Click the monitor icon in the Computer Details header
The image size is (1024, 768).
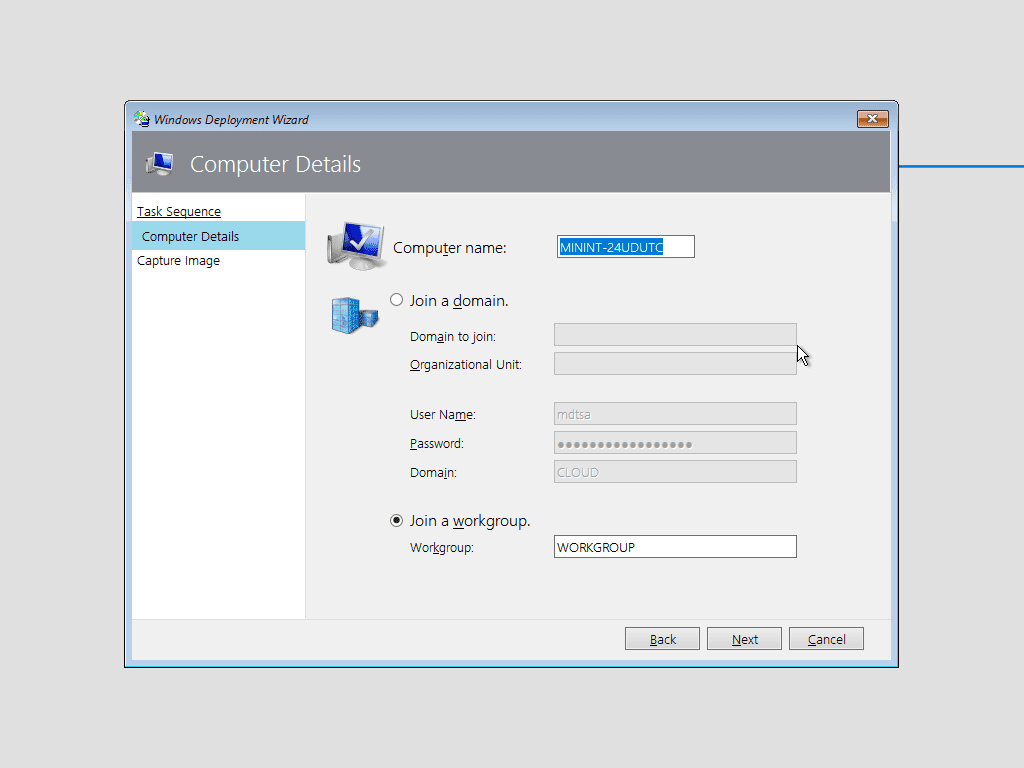point(159,163)
